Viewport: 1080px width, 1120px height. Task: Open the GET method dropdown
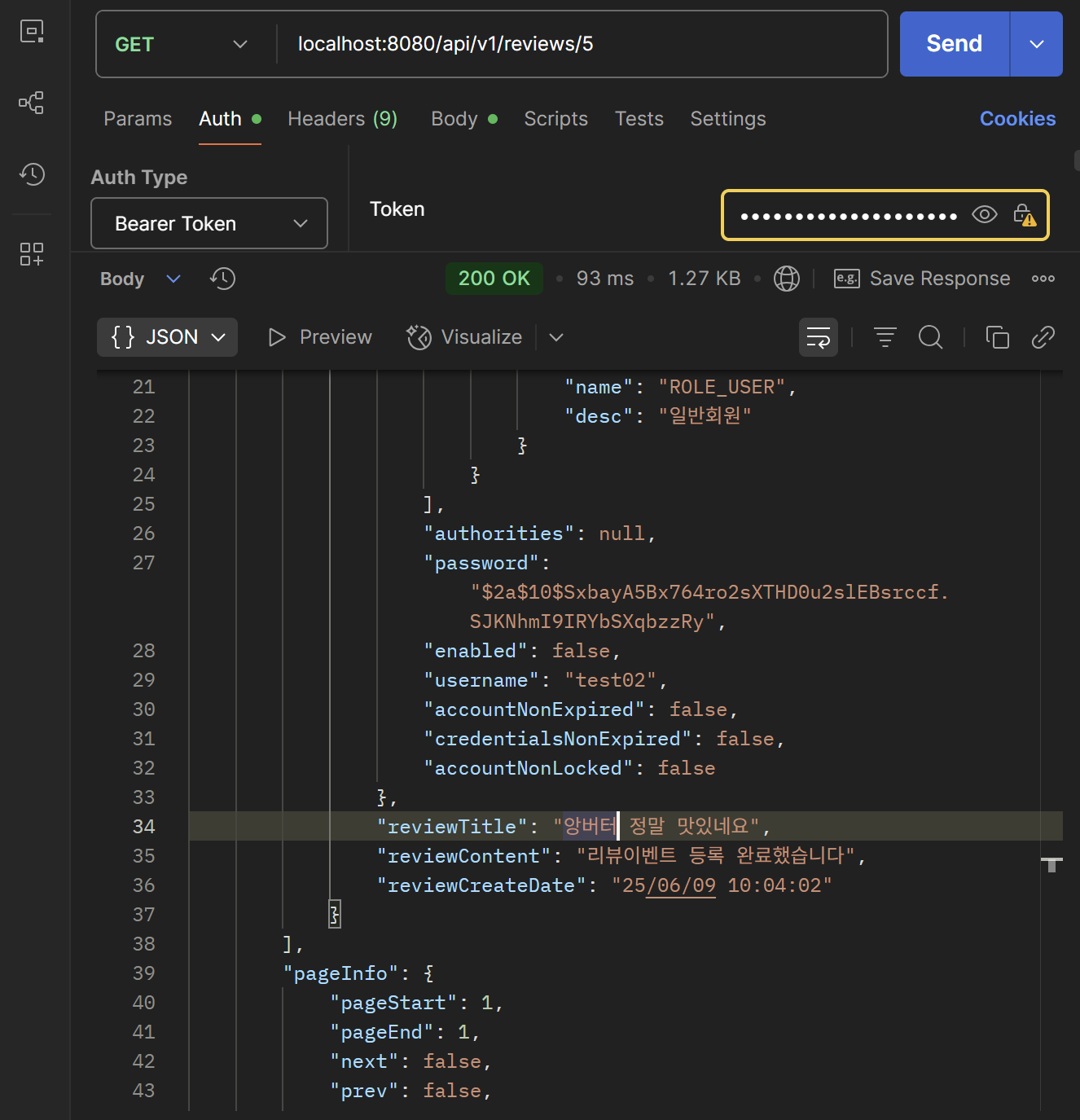coord(182,44)
